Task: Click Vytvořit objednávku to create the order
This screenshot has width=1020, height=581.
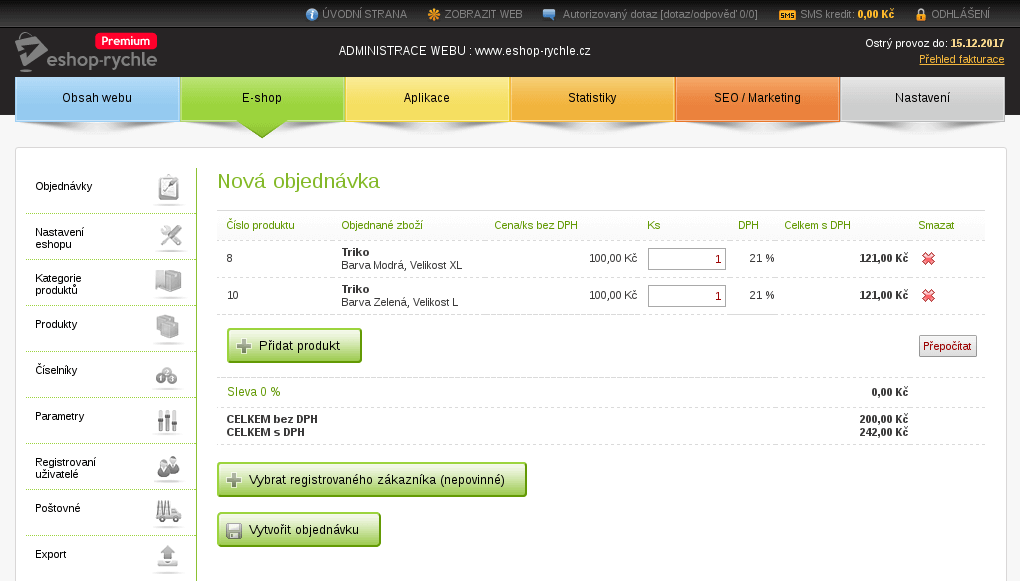Action: pyautogui.click(x=298, y=529)
